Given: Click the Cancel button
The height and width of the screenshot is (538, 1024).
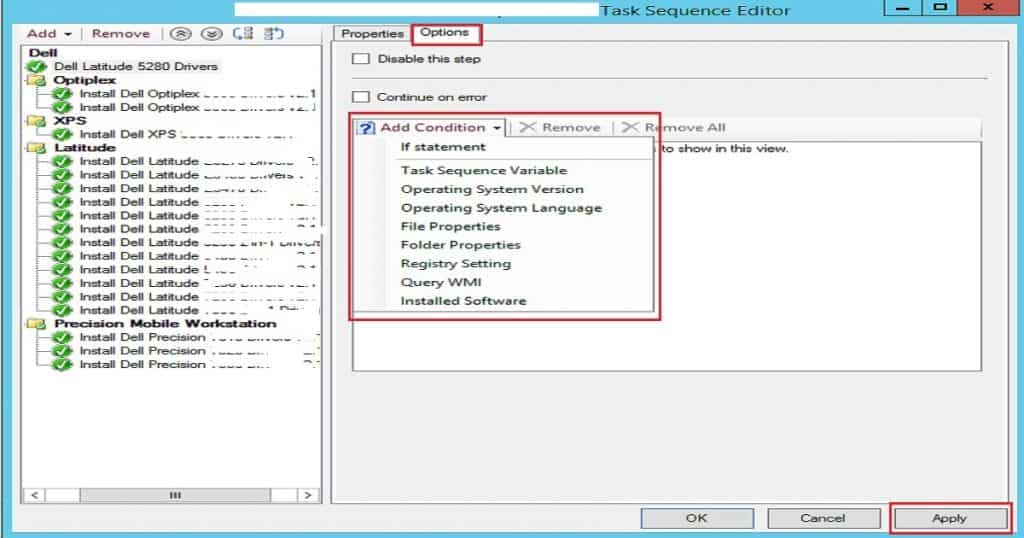Looking at the screenshot, I should [x=823, y=518].
